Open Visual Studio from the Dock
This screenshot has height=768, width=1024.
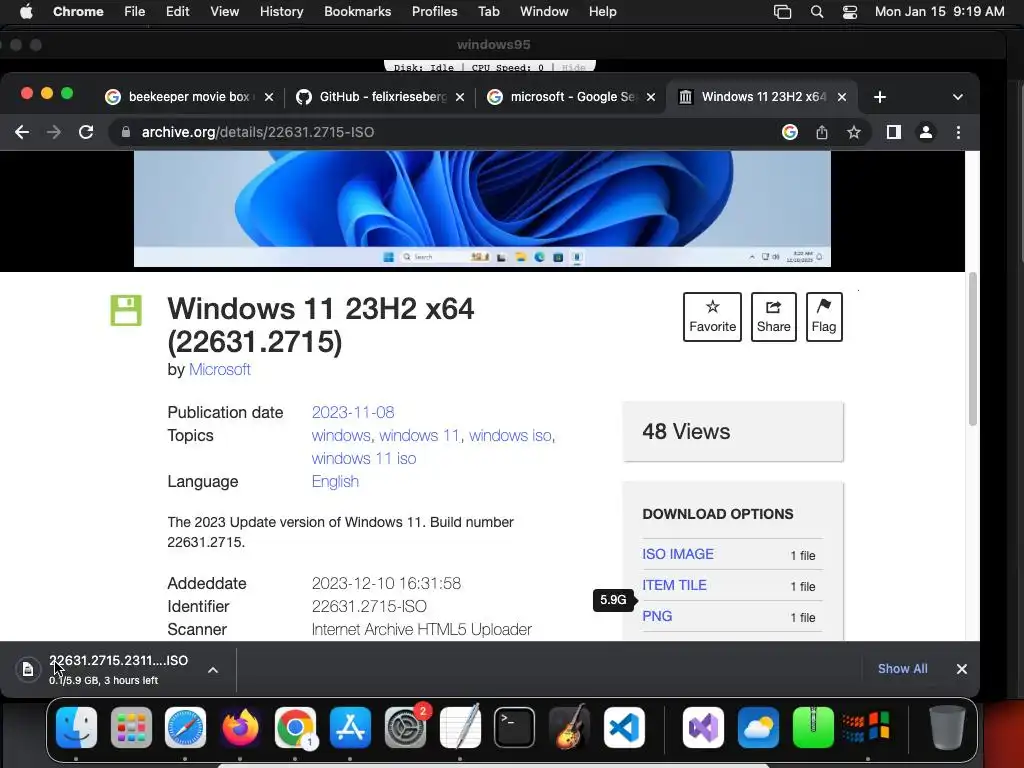click(x=703, y=728)
